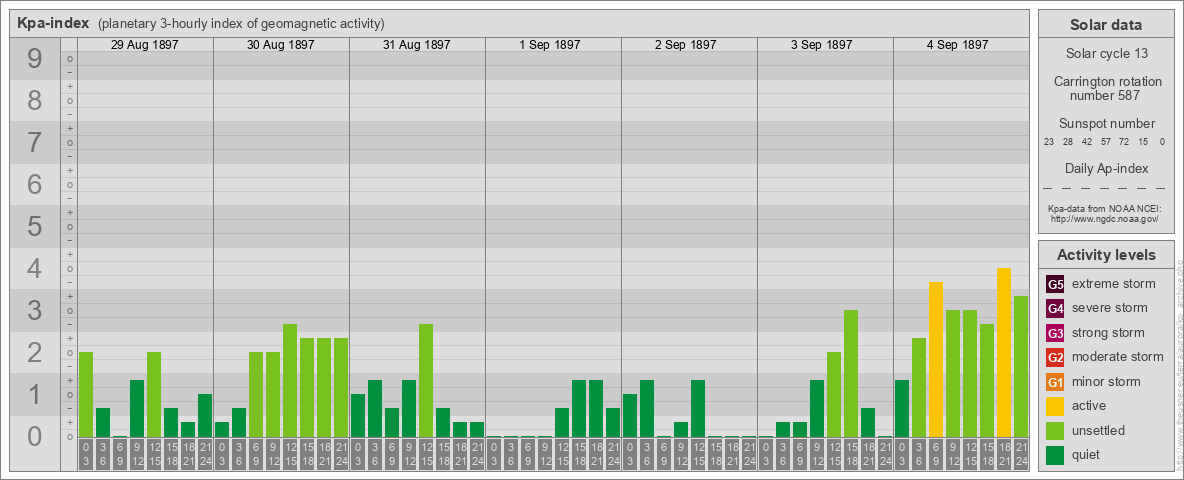
Task: Click sunspot number value 72
Action: click(1124, 142)
